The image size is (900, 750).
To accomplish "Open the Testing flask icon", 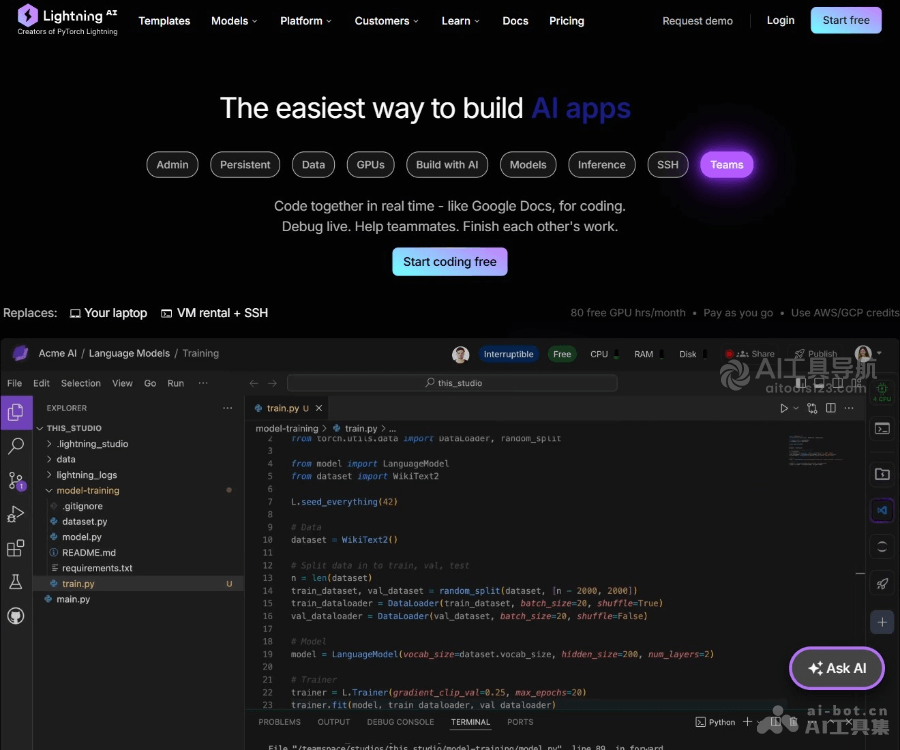I will 16,582.
